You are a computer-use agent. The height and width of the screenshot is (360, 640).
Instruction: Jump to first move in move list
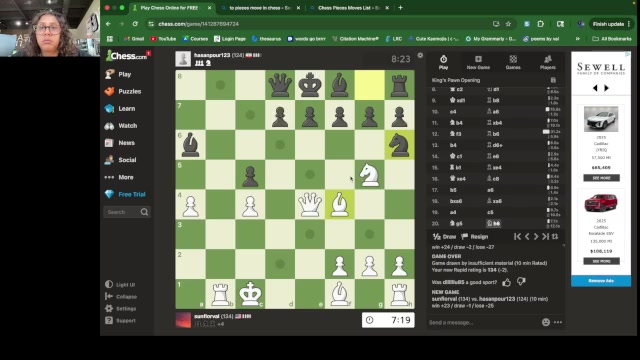[x=517, y=237]
